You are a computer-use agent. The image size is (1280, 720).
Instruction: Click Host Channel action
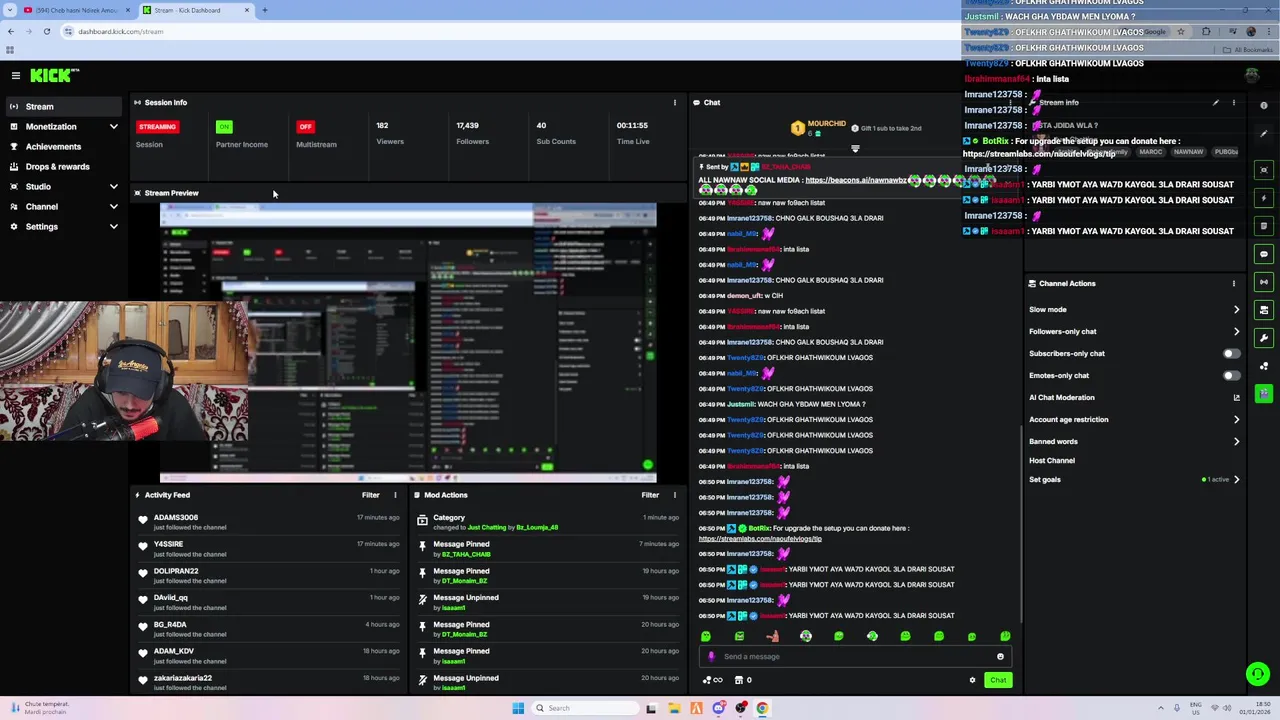(x=1052, y=461)
